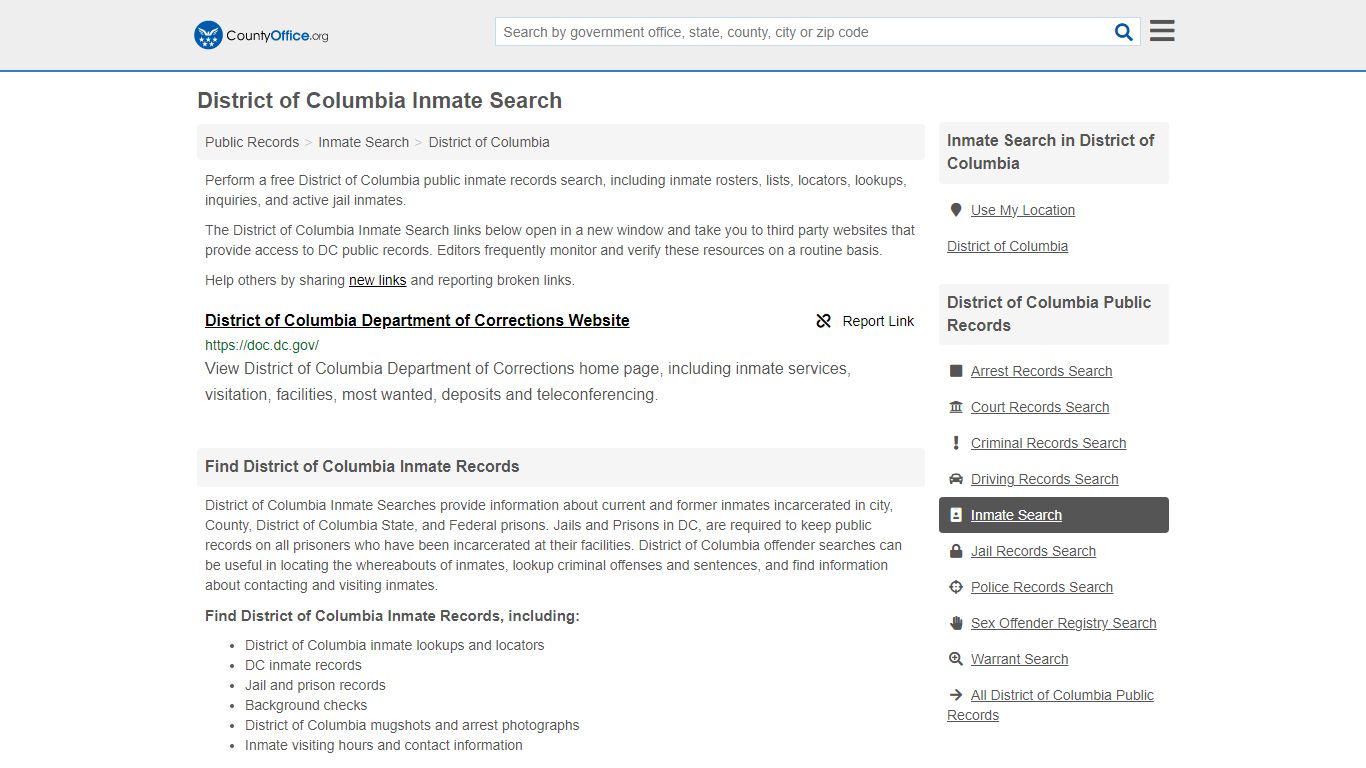Viewport: 1366px width, 768px height.
Task: Click 'District of Columbia Public Records' sidebar heading
Action: (1049, 314)
